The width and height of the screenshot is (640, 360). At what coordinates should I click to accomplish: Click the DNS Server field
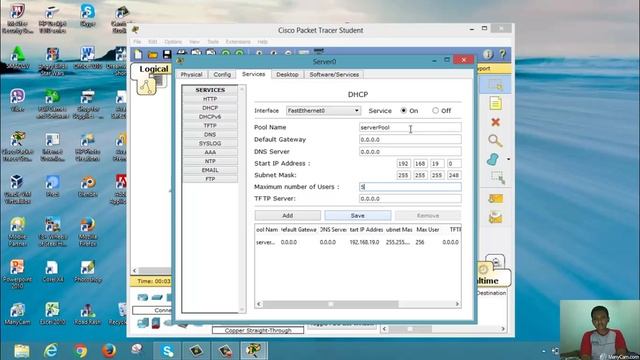pyautogui.click(x=410, y=152)
